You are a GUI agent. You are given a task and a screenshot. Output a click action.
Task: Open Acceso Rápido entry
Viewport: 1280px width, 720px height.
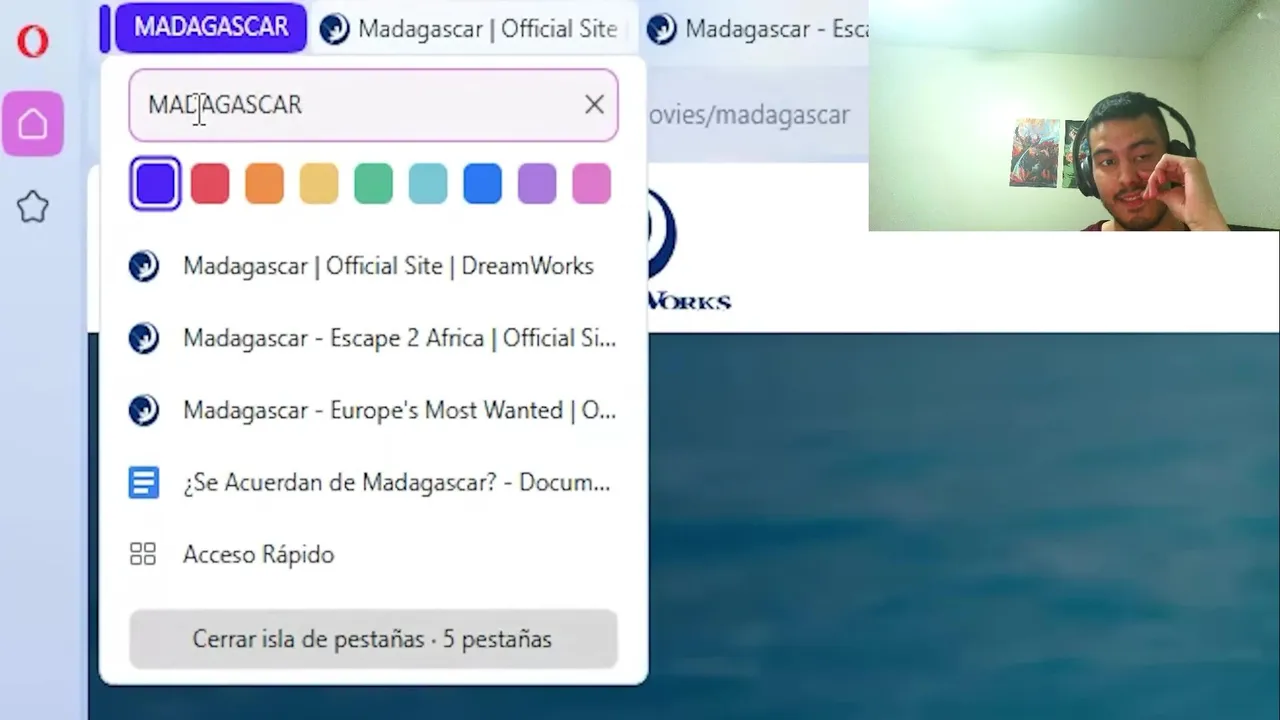373,554
